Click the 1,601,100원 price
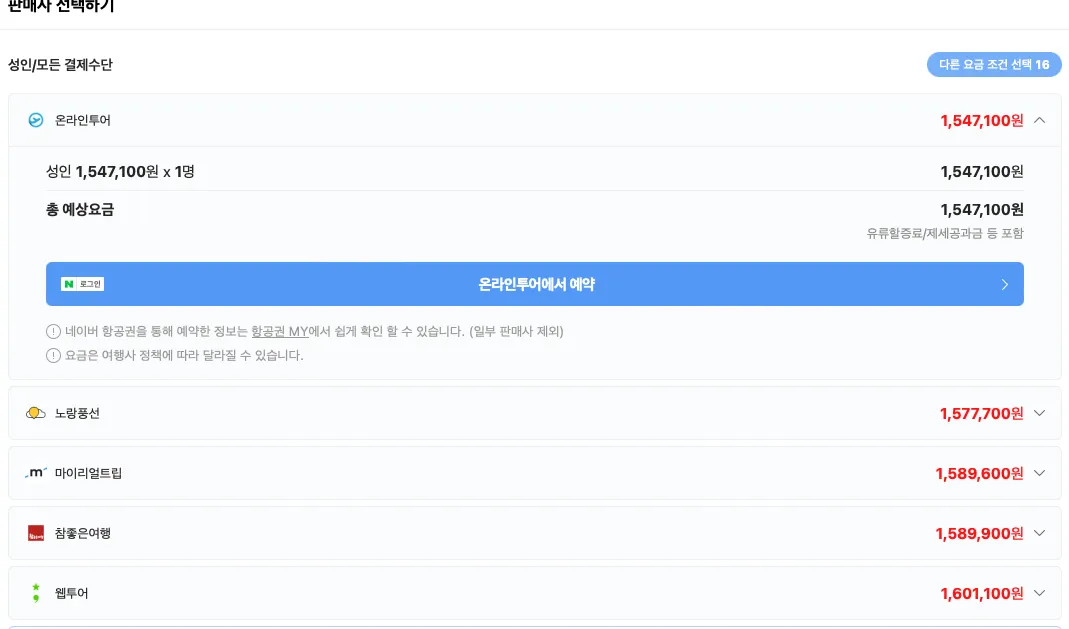The height and width of the screenshot is (629, 1069). [982, 594]
